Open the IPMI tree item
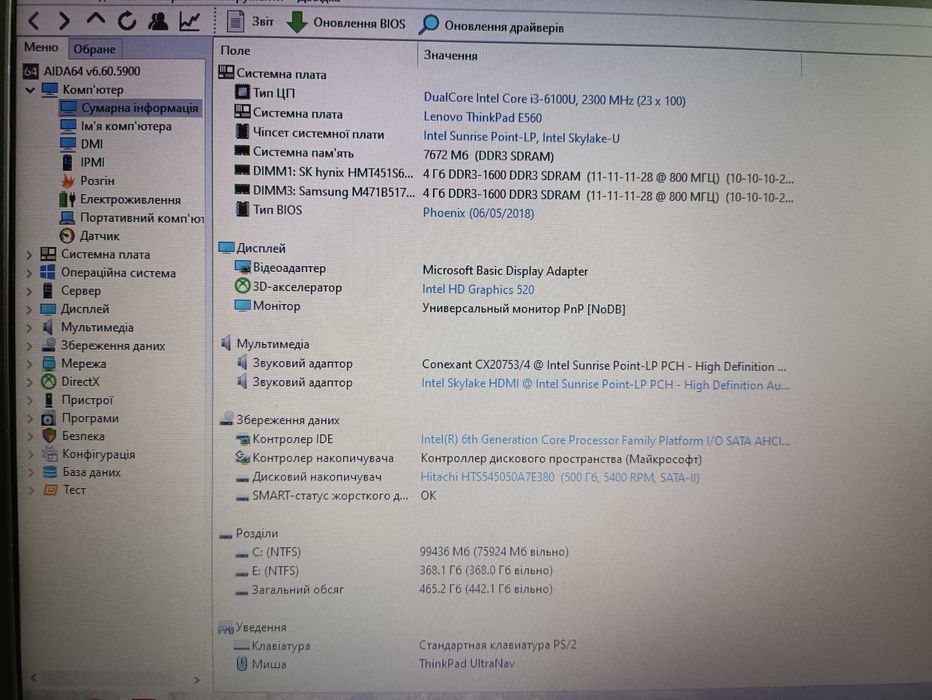 [x=83, y=162]
